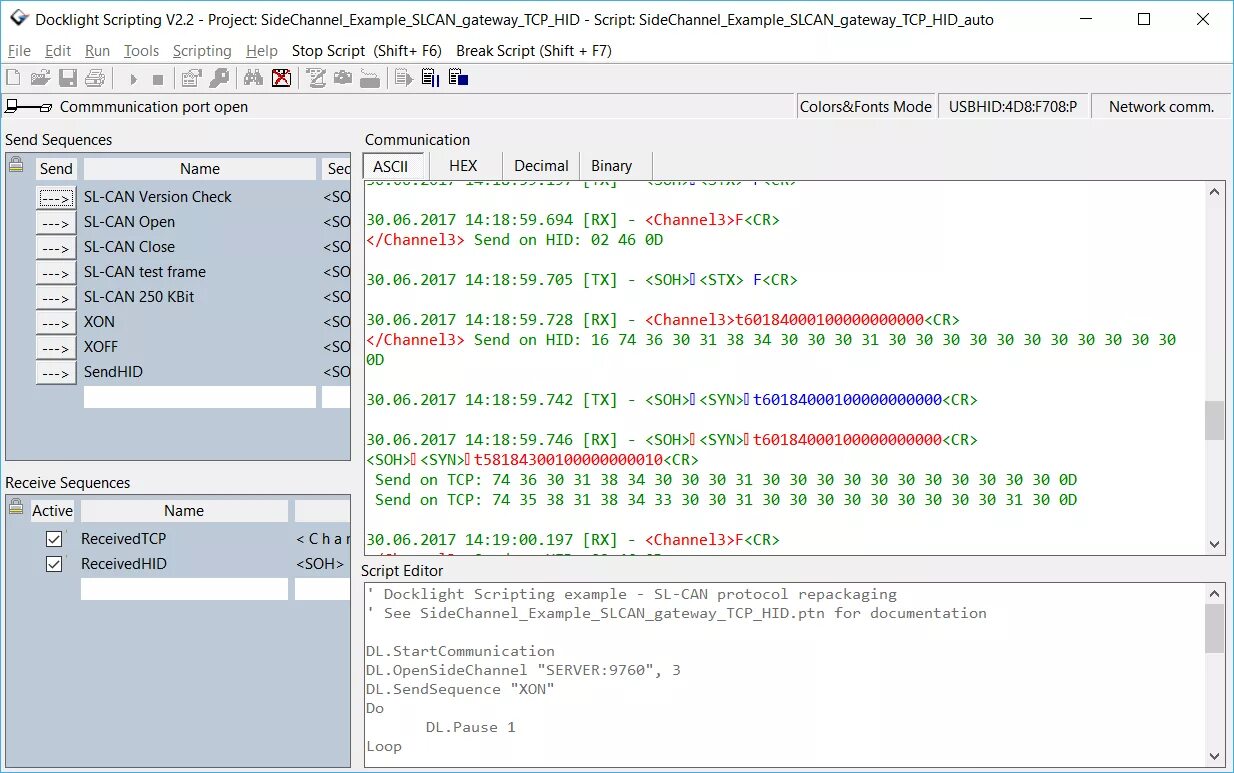Select the ReceivedTCP sequence name
Screen dimensions: 1234x773
click(x=124, y=539)
